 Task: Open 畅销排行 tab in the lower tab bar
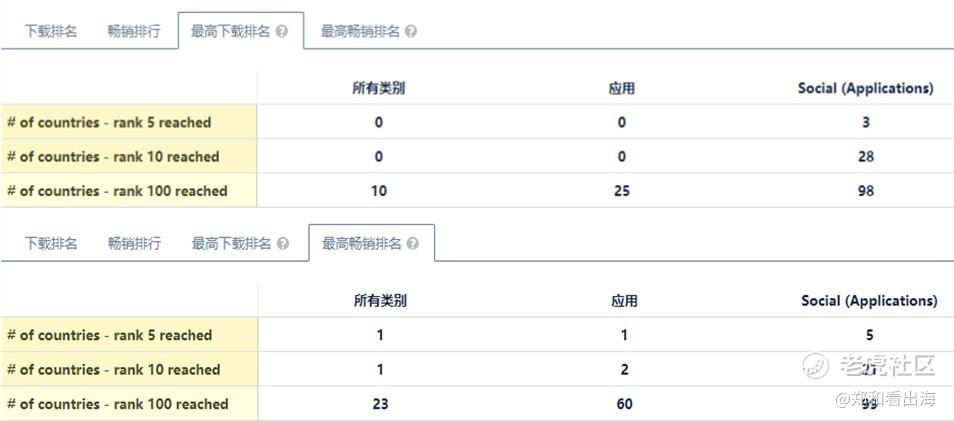(x=134, y=243)
